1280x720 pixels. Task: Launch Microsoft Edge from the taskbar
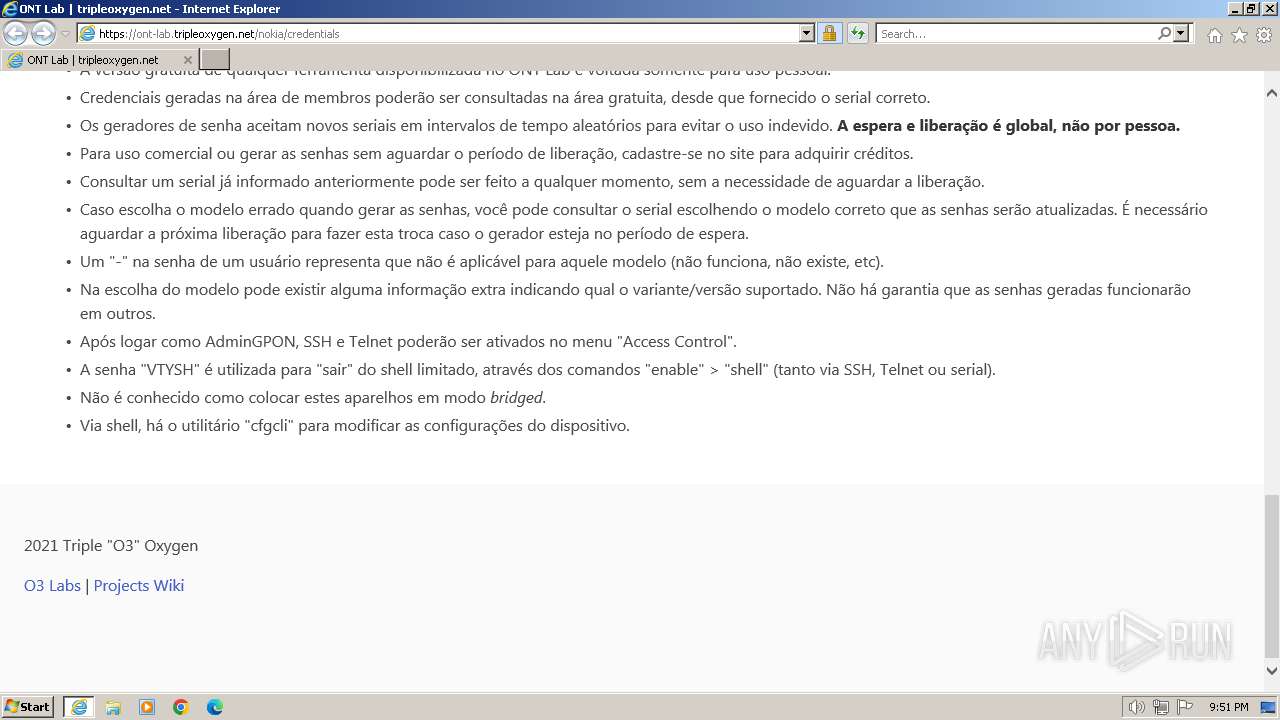pos(215,707)
